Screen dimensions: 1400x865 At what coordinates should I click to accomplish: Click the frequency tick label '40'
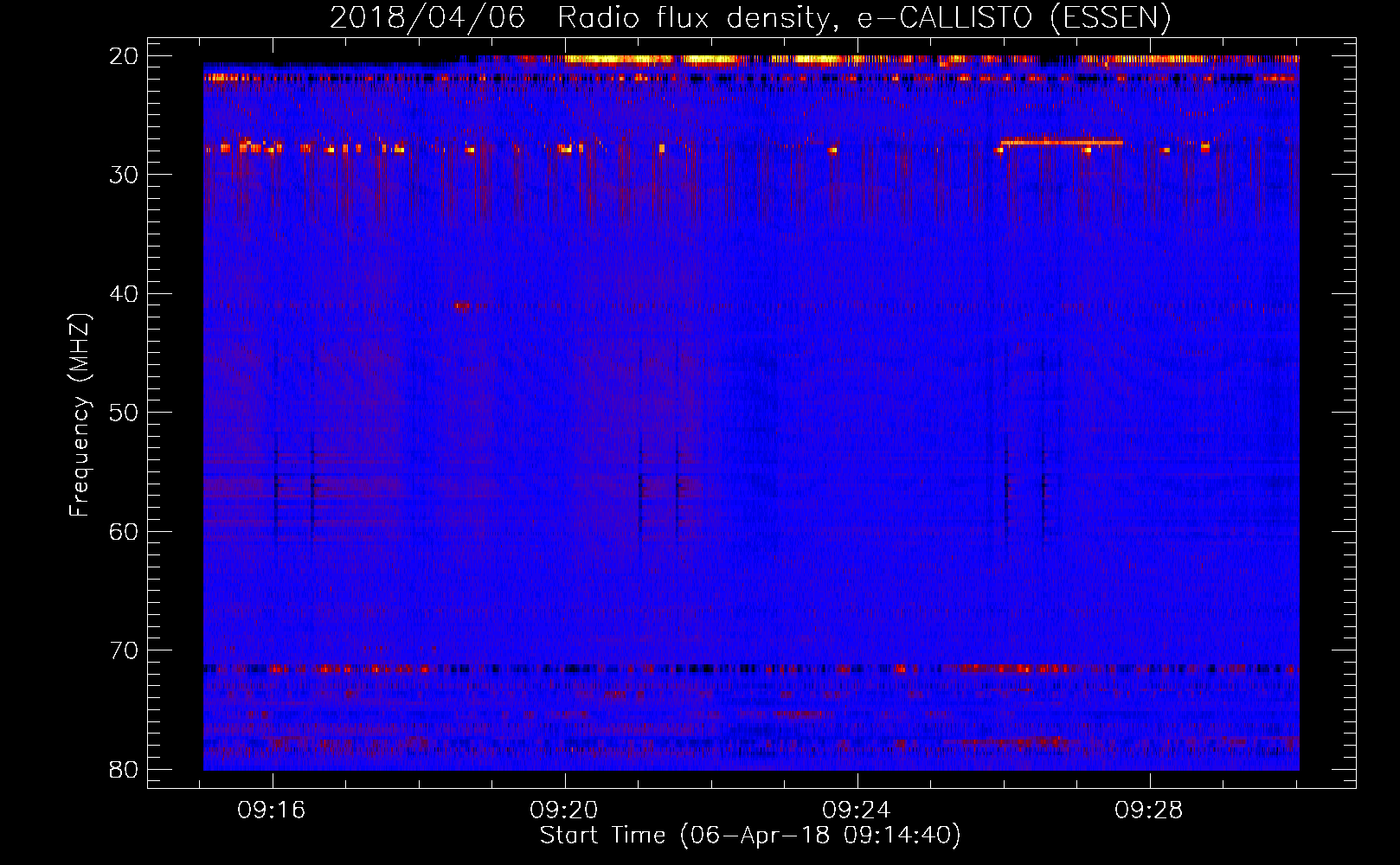(x=124, y=294)
